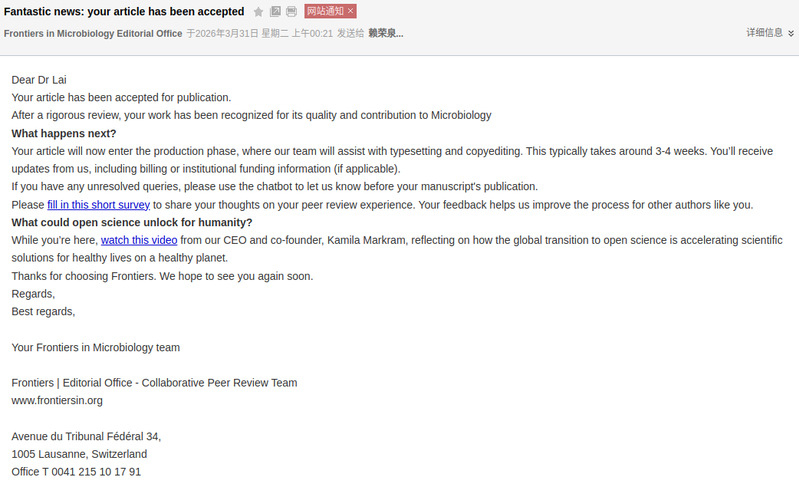Star this accepted article email
Viewport: 799px width, 486px height.
(x=259, y=12)
